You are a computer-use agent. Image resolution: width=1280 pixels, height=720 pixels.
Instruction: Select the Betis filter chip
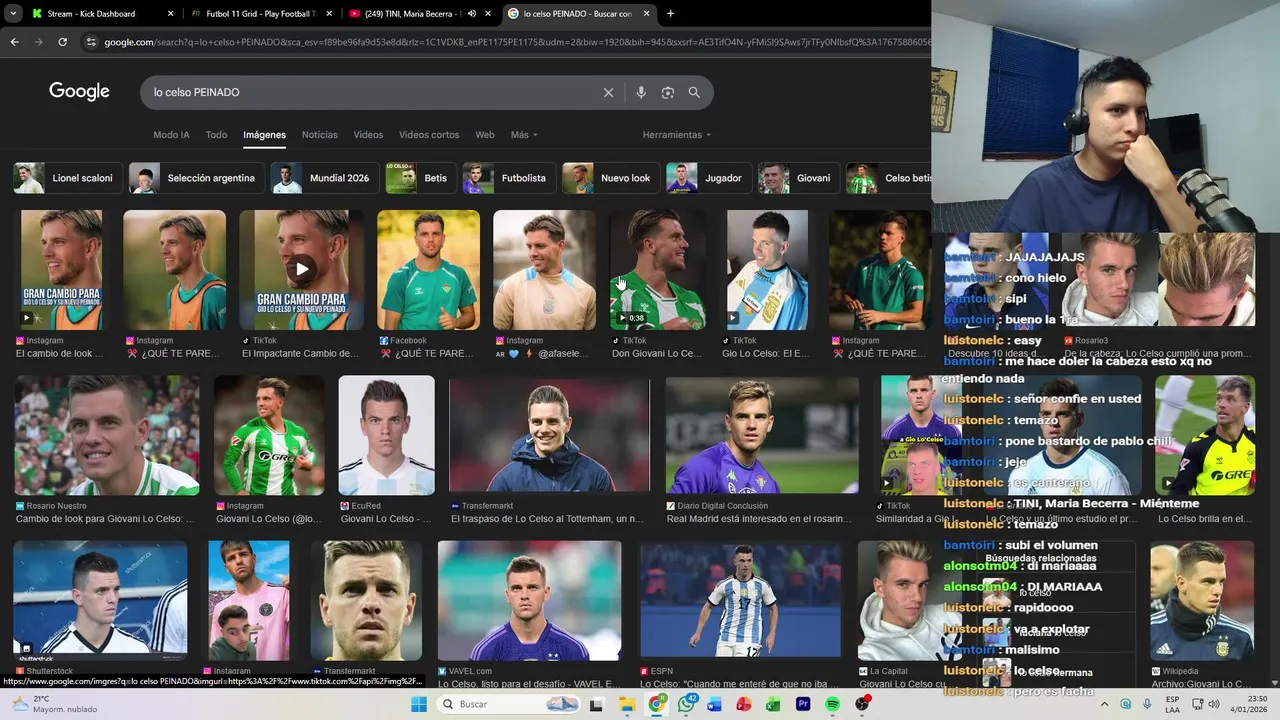[421, 178]
